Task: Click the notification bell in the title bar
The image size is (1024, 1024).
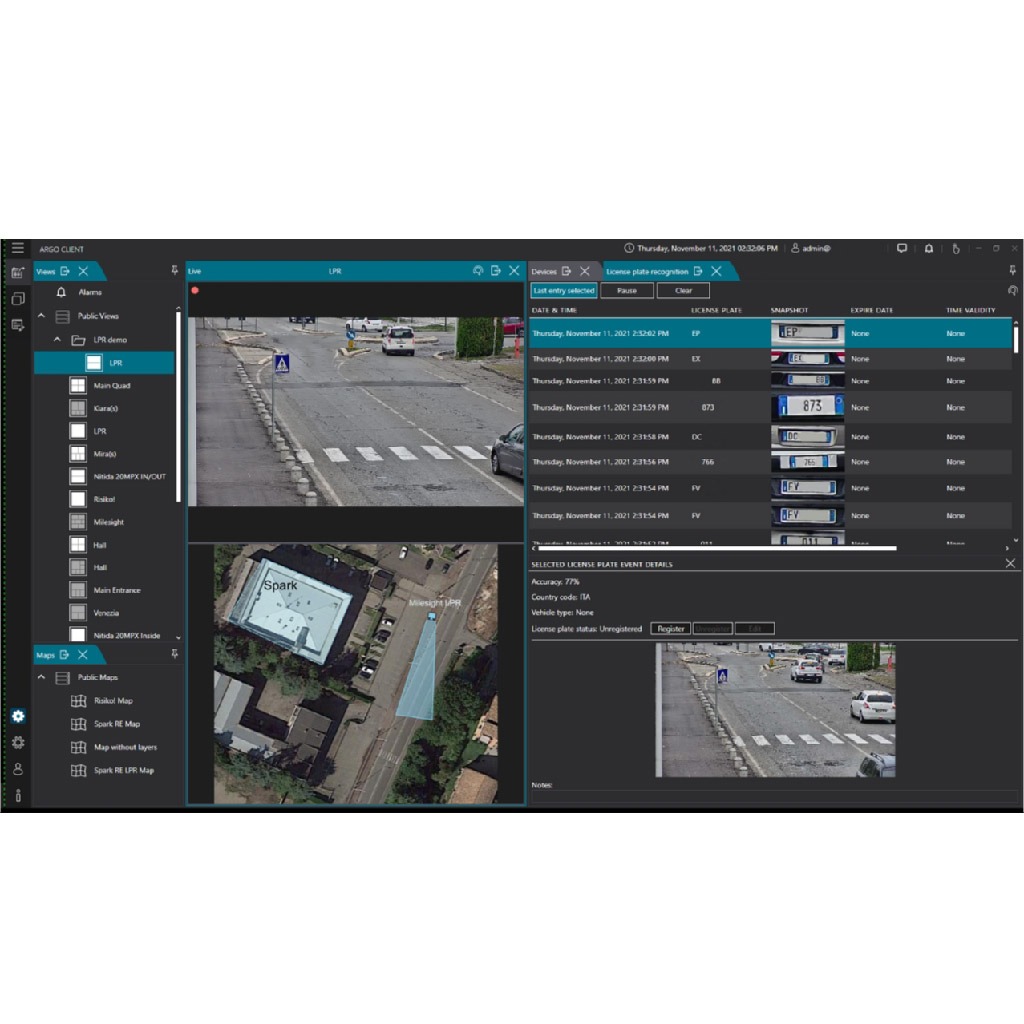Action: coord(928,248)
